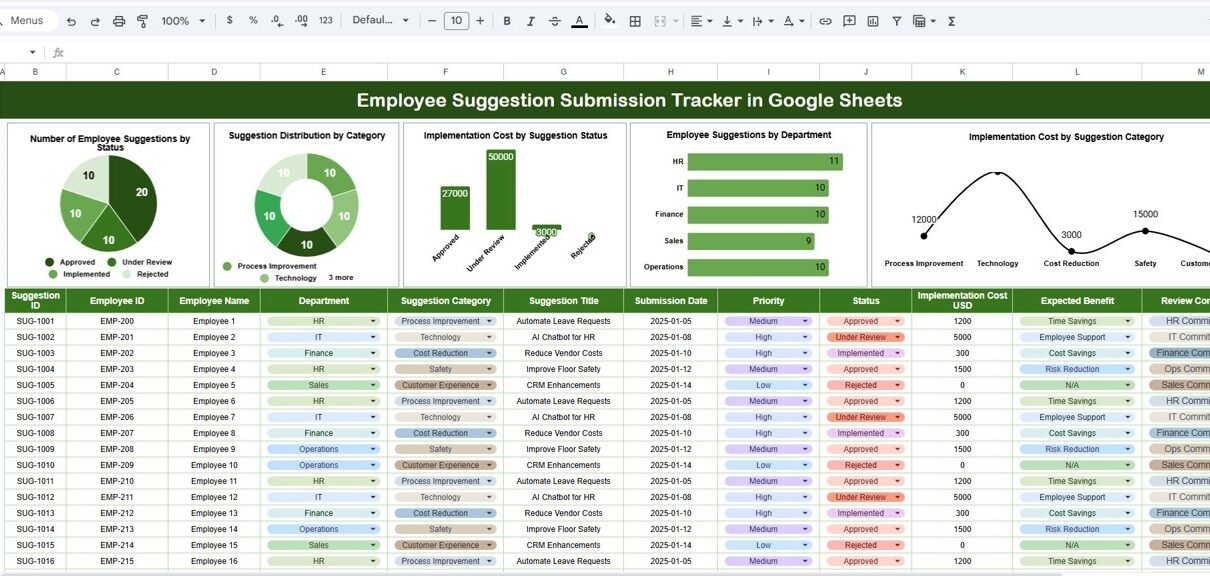Open the zoom 100% dropdown

point(183,21)
